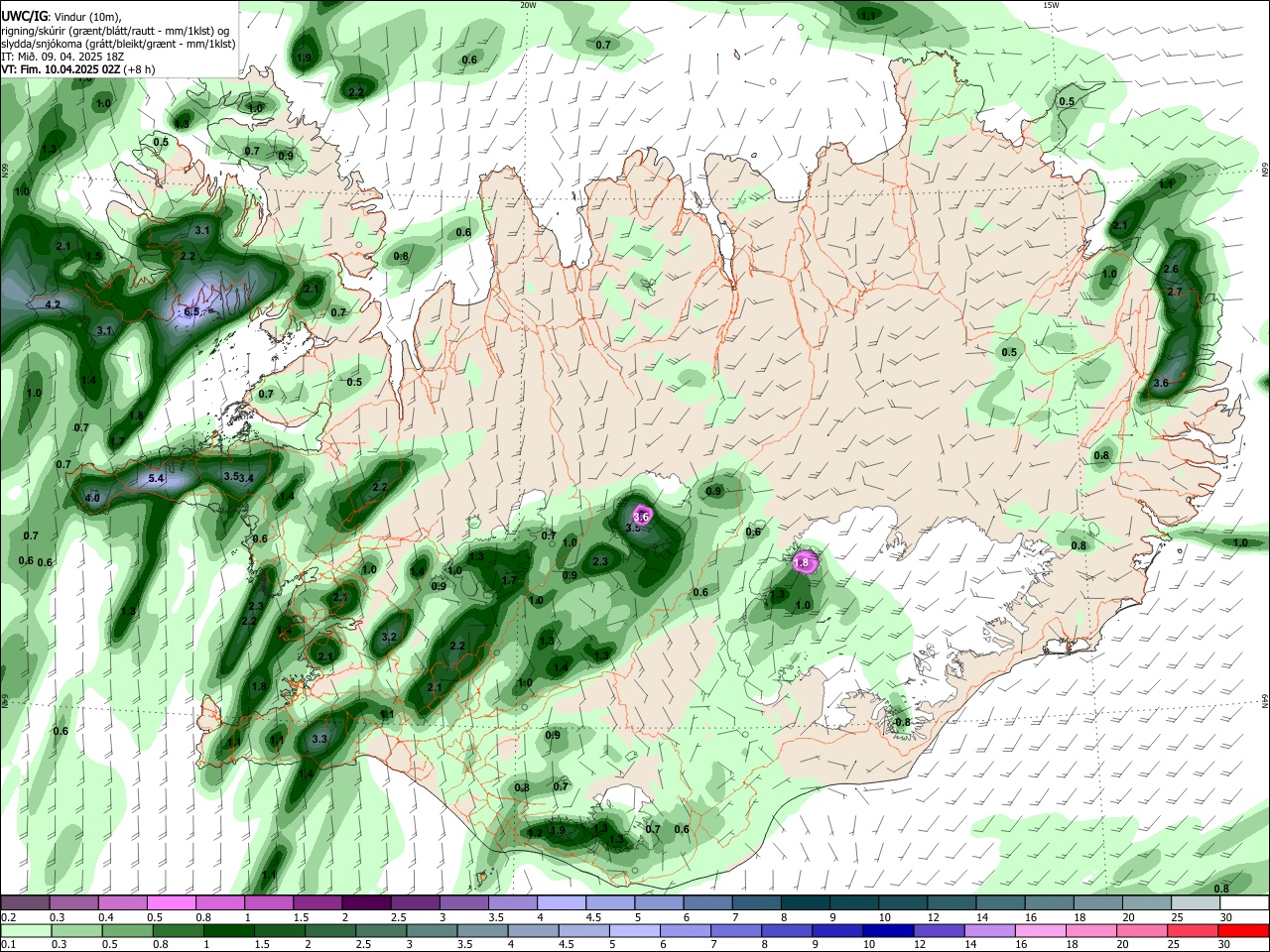The height and width of the screenshot is (952, 1270).
Task: Click the rigning/skúrir legend description line
Action: coord(115,30)
